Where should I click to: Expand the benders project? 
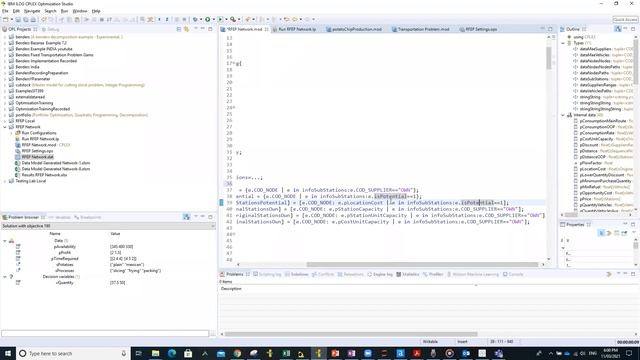[5, 37]
